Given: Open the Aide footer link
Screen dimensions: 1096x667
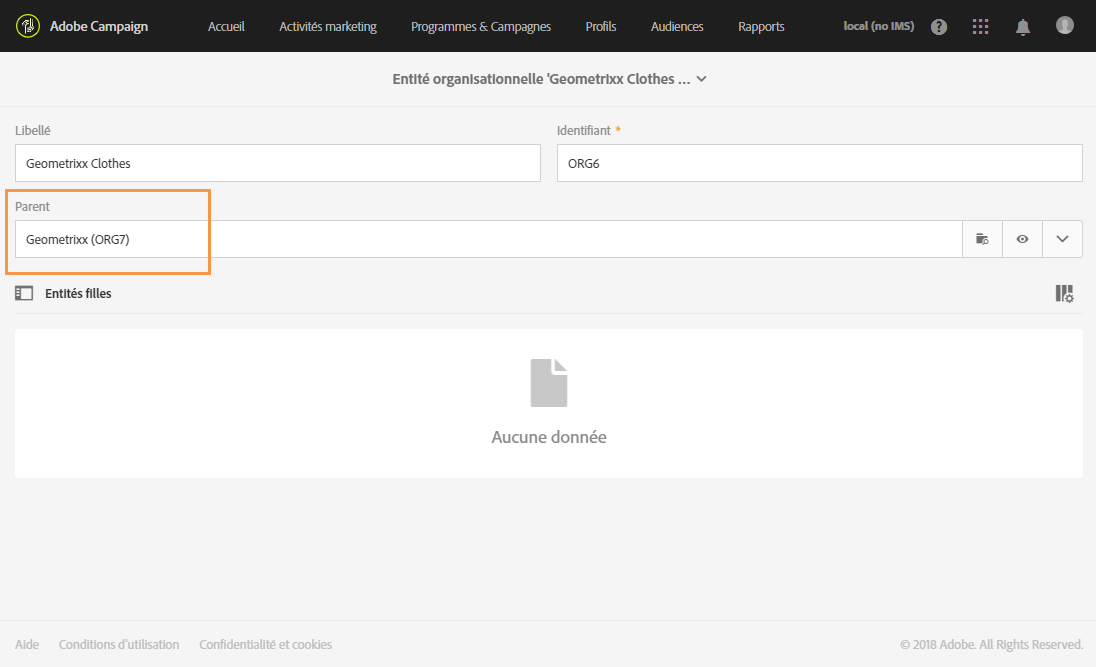Looking at the screenshot, I should click(27, 645).
